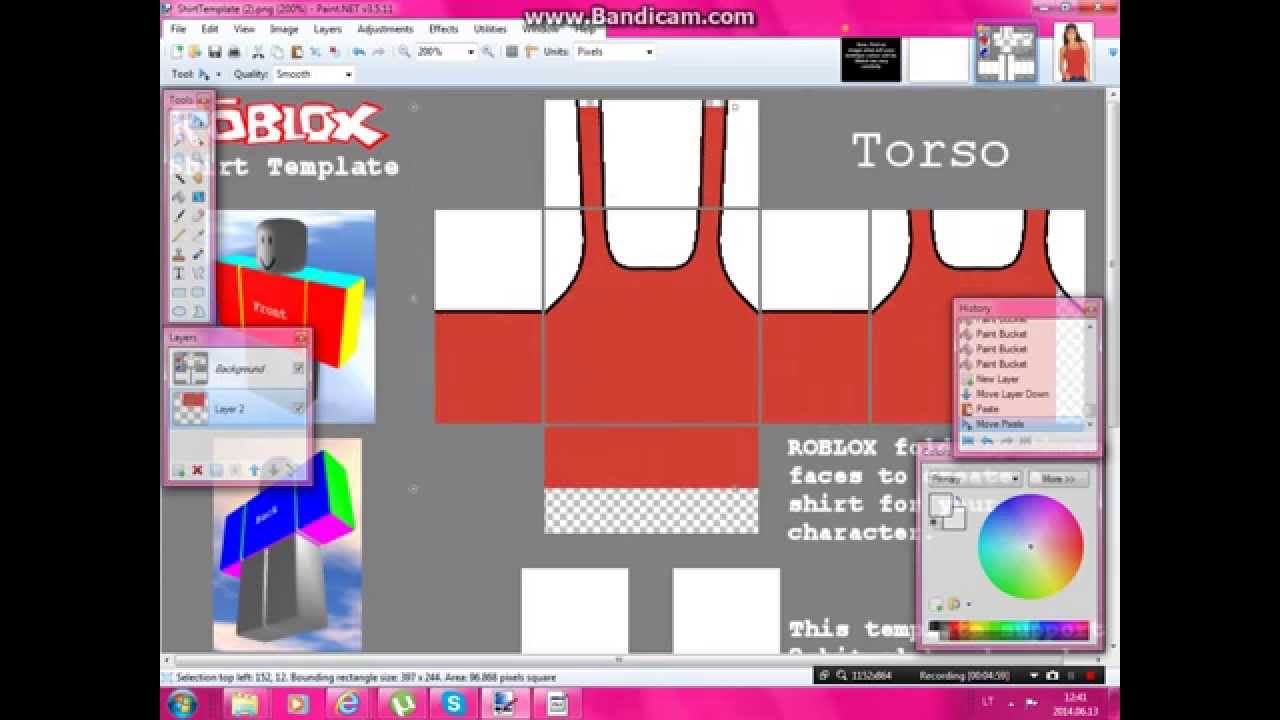
Task: Open the Effects menu
Action: [444, 29]
